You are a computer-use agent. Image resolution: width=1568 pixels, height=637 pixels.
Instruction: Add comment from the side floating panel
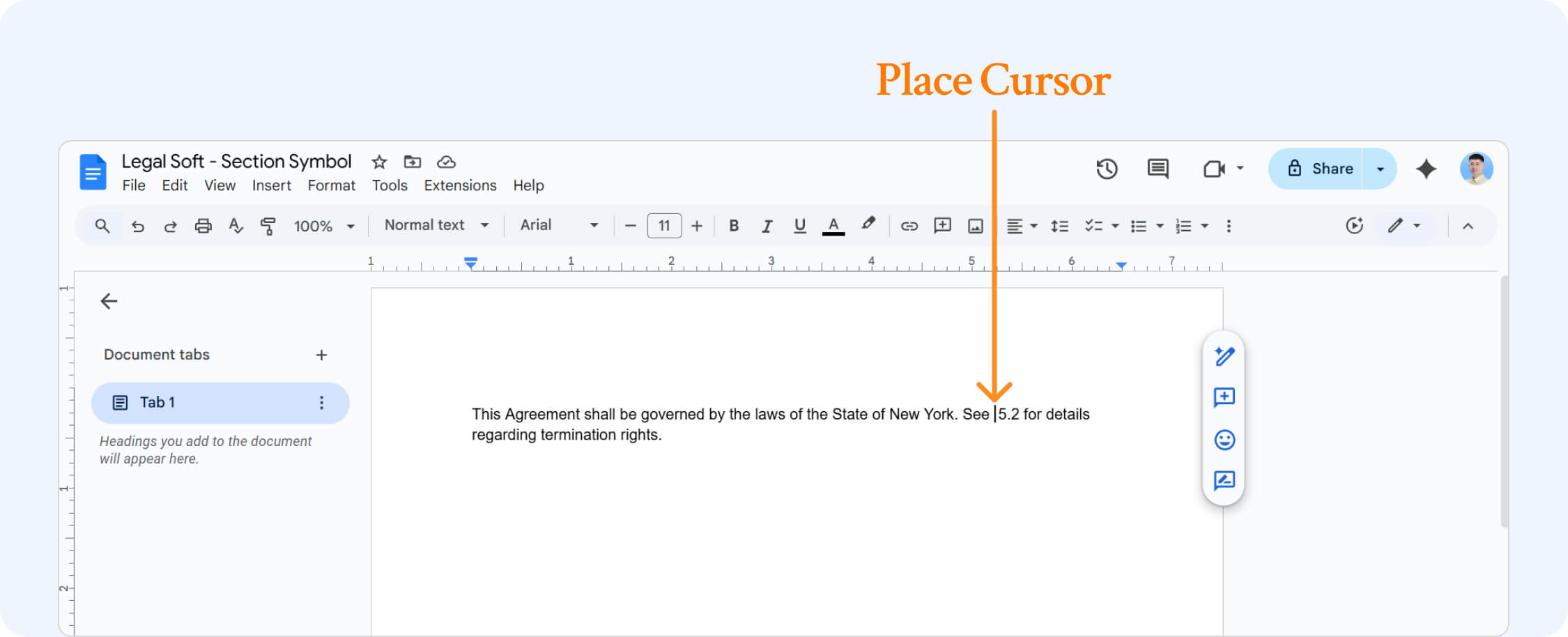(x=1224, y=398)
